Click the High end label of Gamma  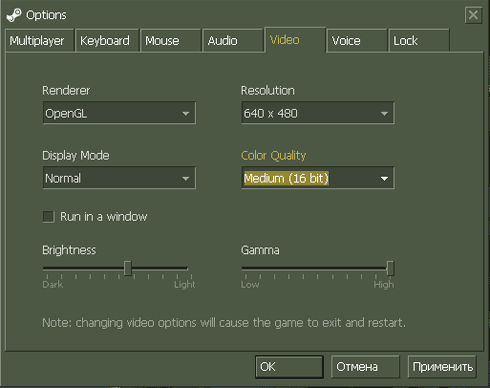tap(384, 285)
